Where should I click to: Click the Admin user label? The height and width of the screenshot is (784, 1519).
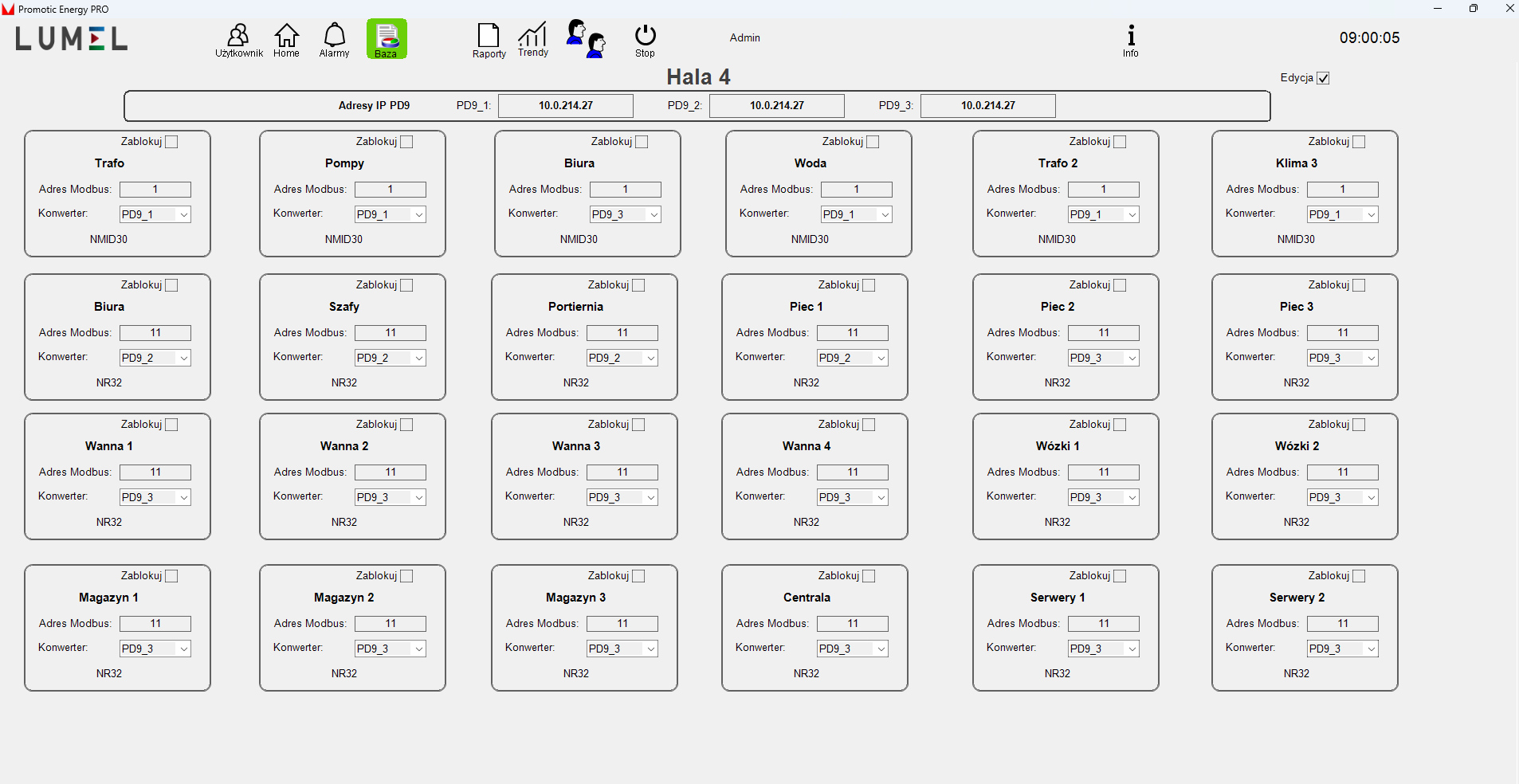tap(745, 37)
